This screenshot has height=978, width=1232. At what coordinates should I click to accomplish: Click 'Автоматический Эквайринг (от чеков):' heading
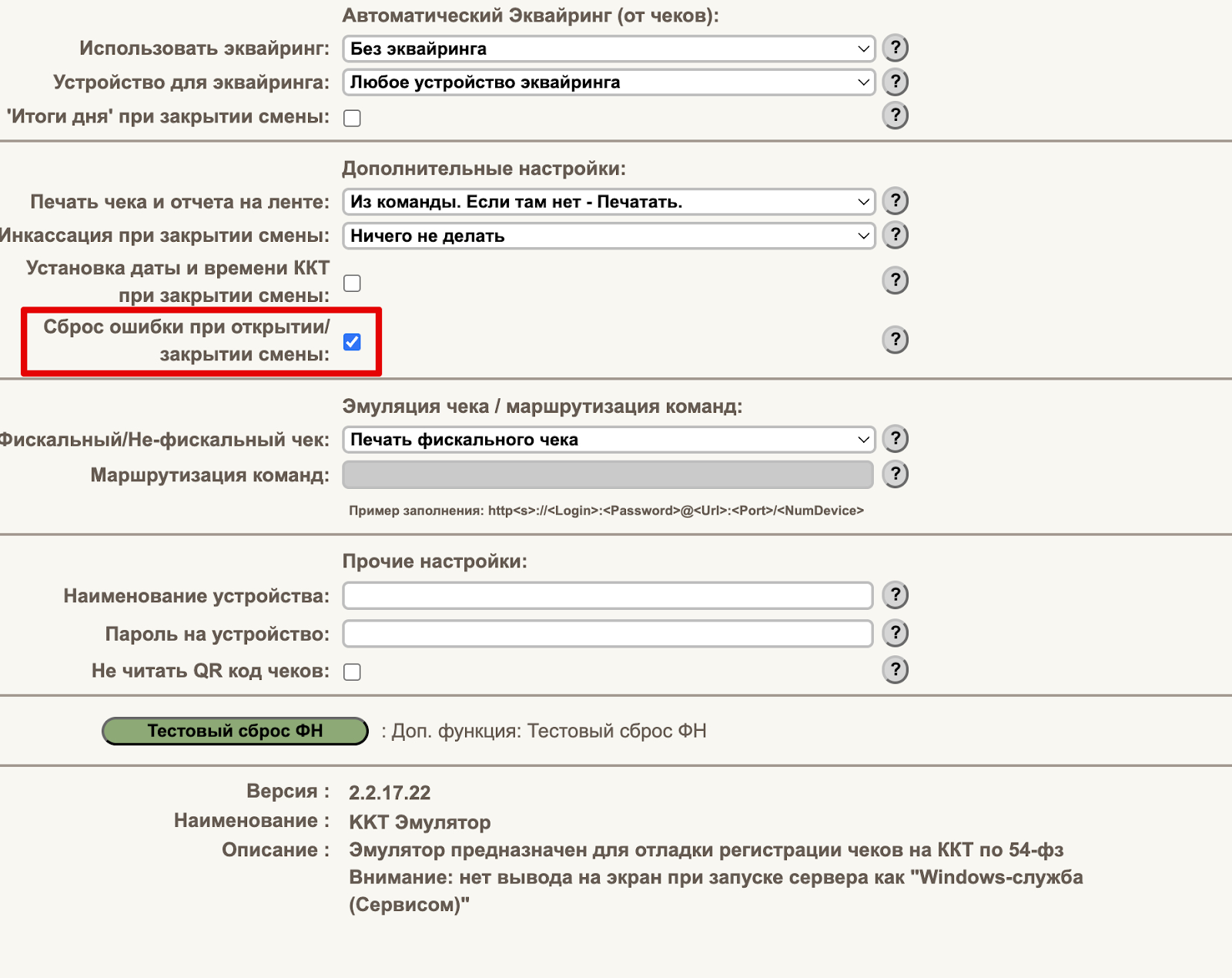coord(531,15)
